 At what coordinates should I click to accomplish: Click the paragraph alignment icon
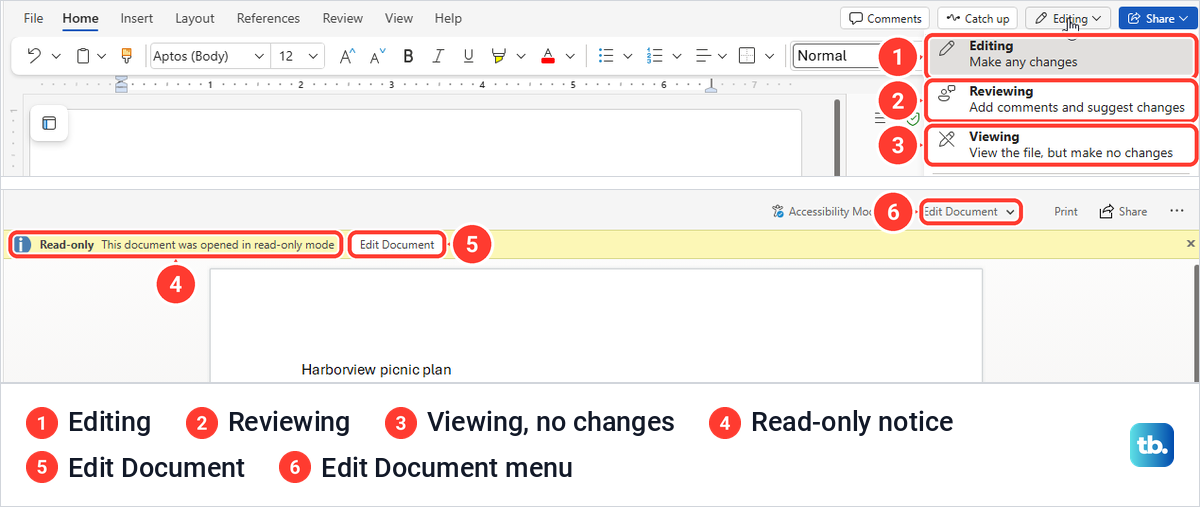point(703,56)
